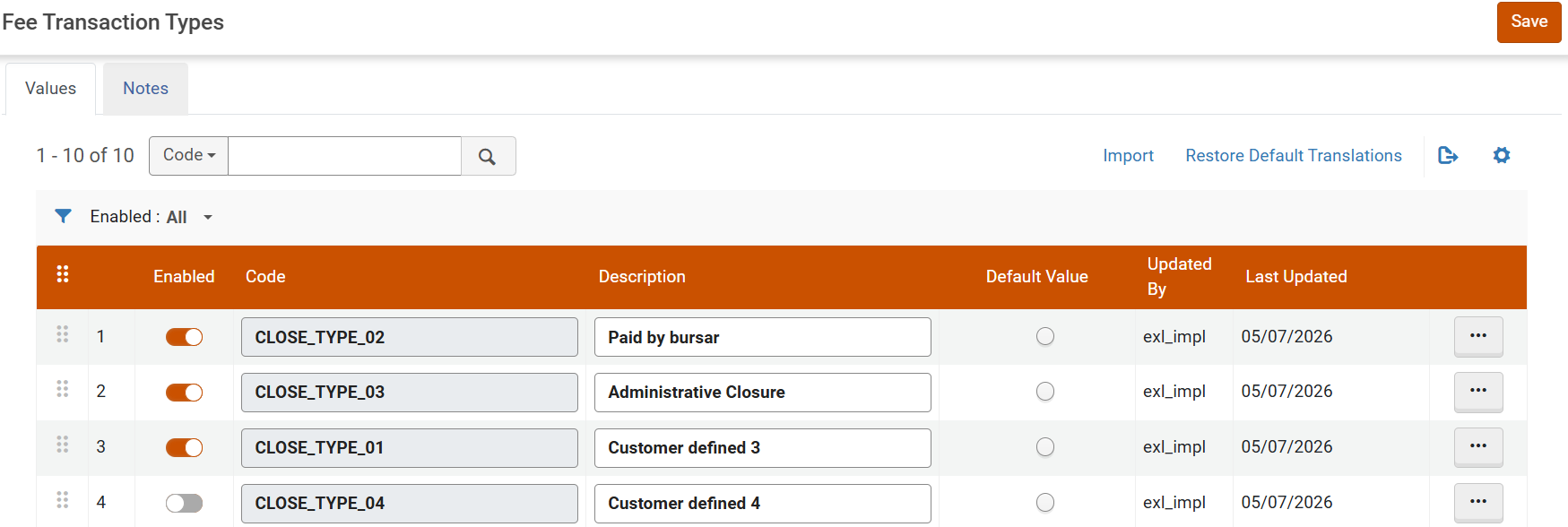Click the Last Updated column header
This screenshot has height=527, width=1568.
[1296, 277]
